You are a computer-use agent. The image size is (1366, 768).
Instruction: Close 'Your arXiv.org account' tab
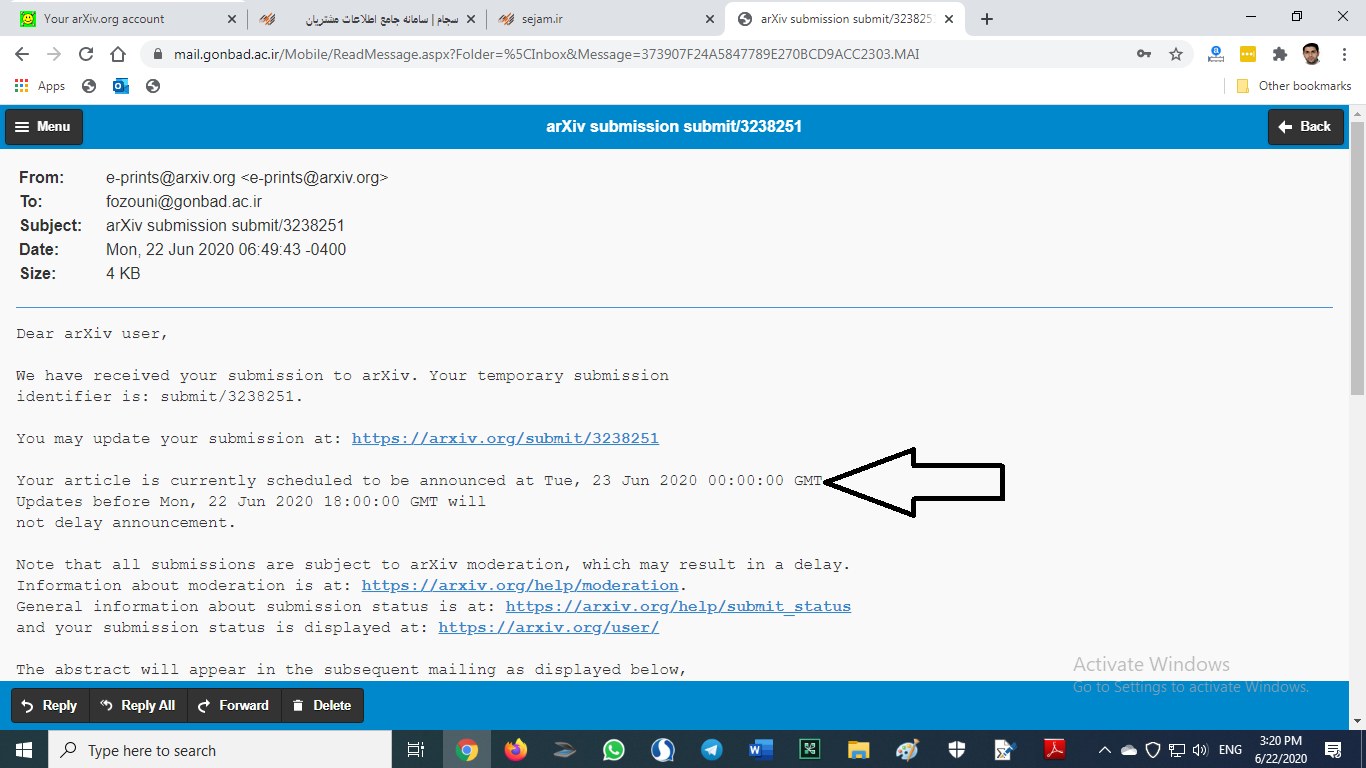(x=231, y=19)
